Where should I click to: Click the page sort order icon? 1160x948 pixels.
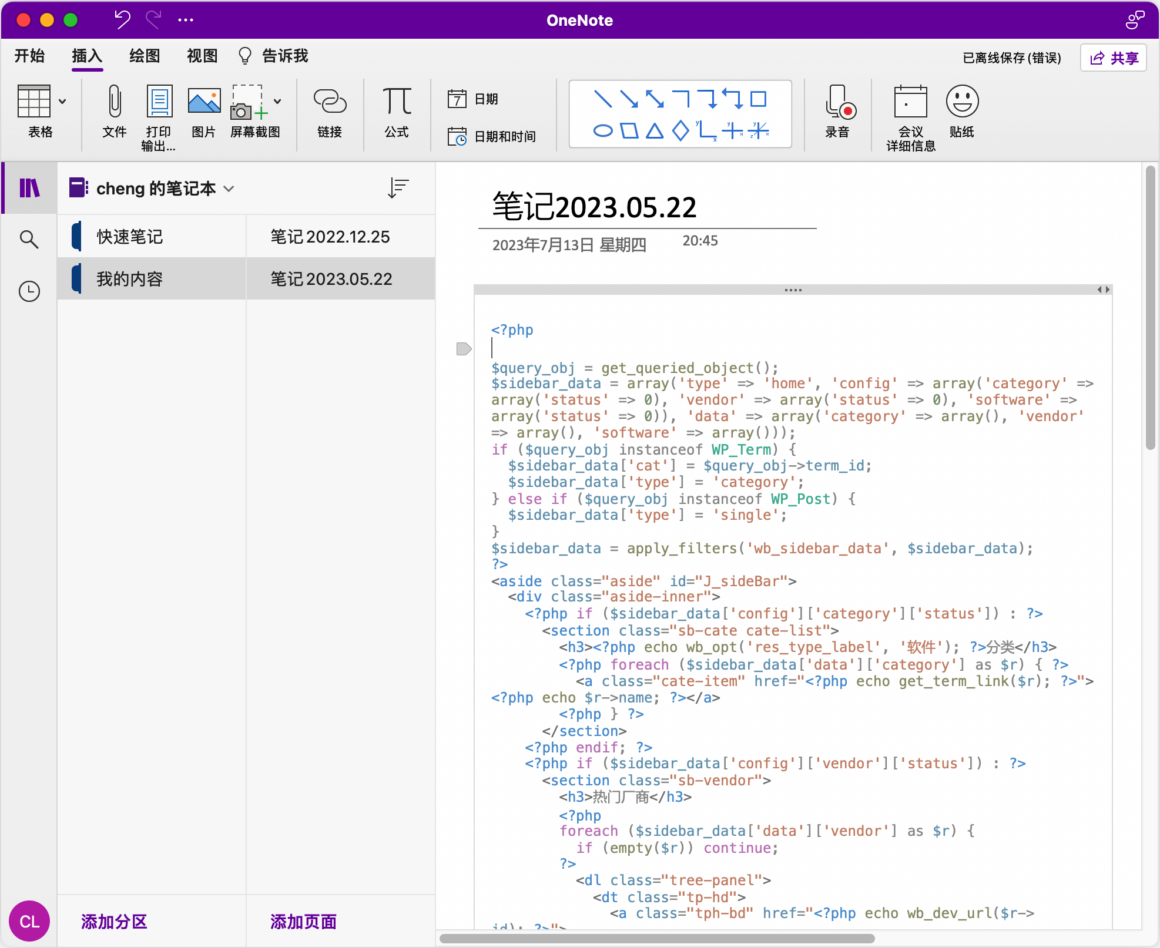coord(398,188)
